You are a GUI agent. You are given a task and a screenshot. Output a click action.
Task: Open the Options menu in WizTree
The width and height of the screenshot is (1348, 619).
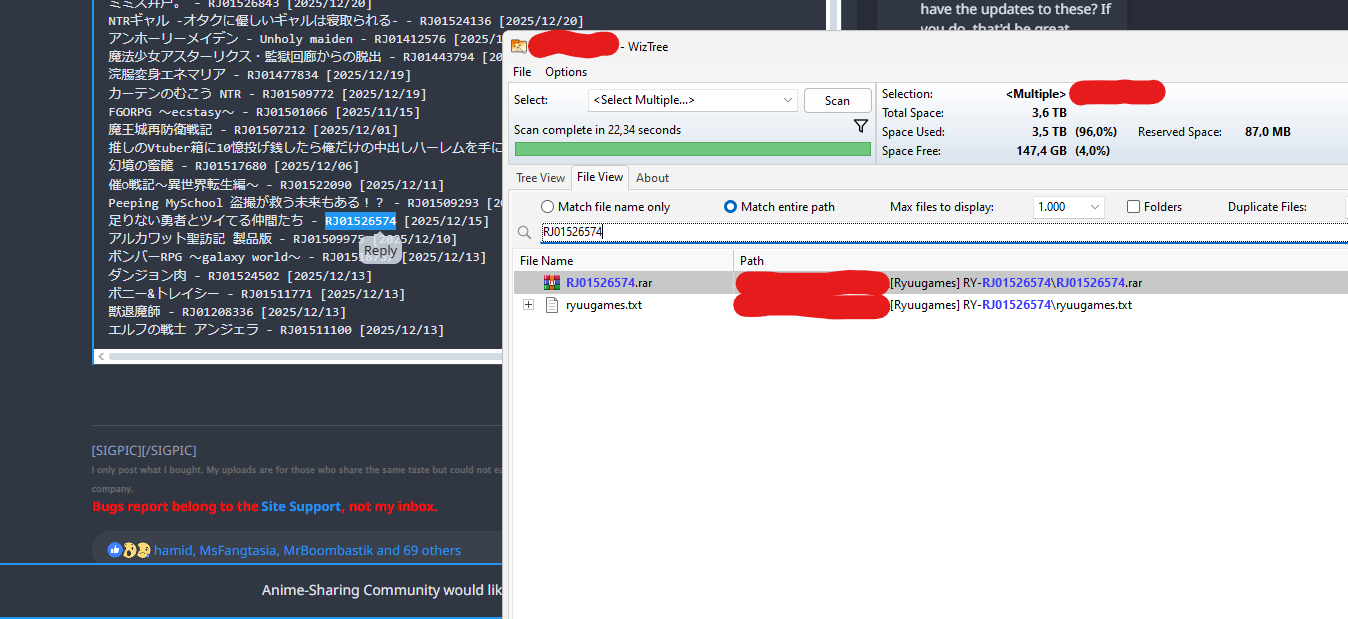(x=566, y=72)
